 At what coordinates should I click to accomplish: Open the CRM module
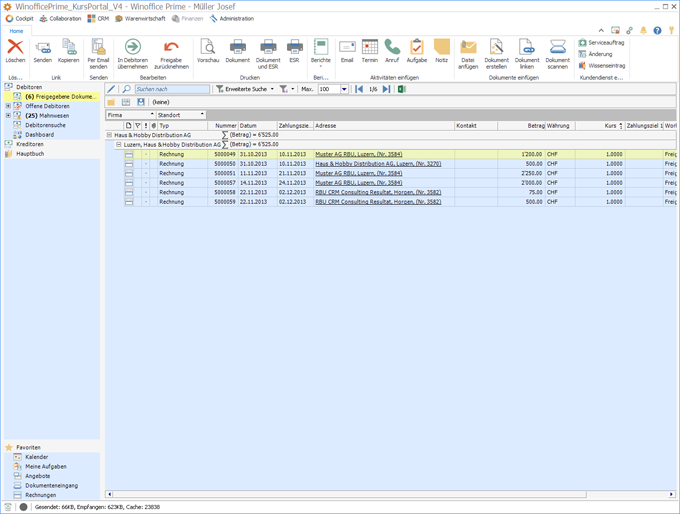point(98,19)
